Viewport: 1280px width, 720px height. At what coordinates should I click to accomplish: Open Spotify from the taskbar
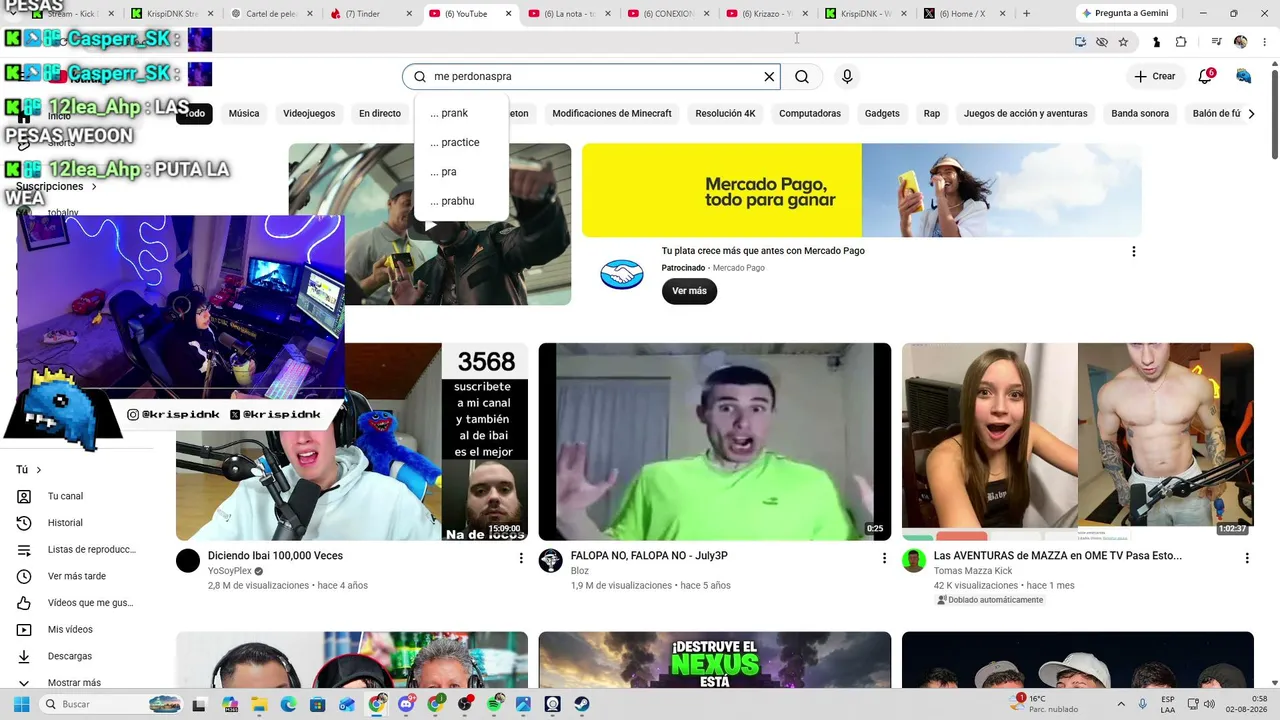[x=495, y=704]
